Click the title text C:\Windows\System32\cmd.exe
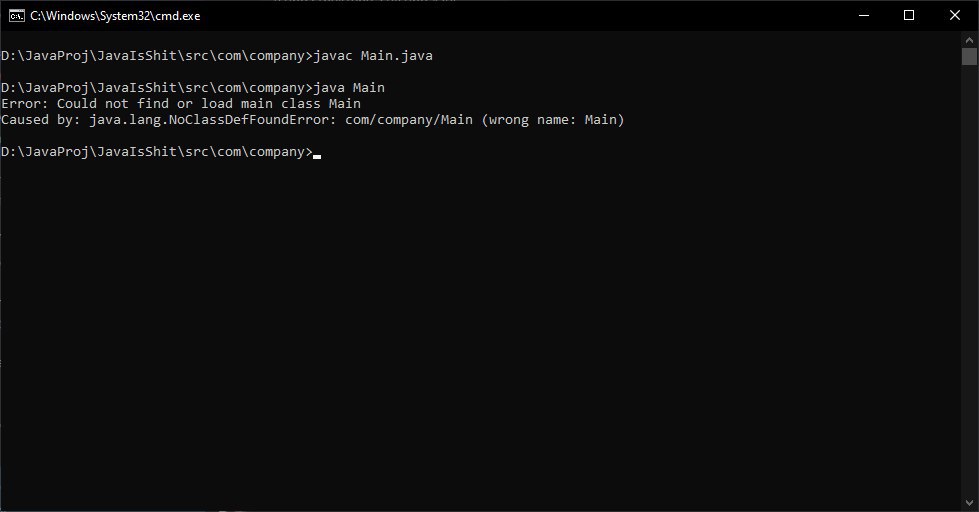 [116, 16]
